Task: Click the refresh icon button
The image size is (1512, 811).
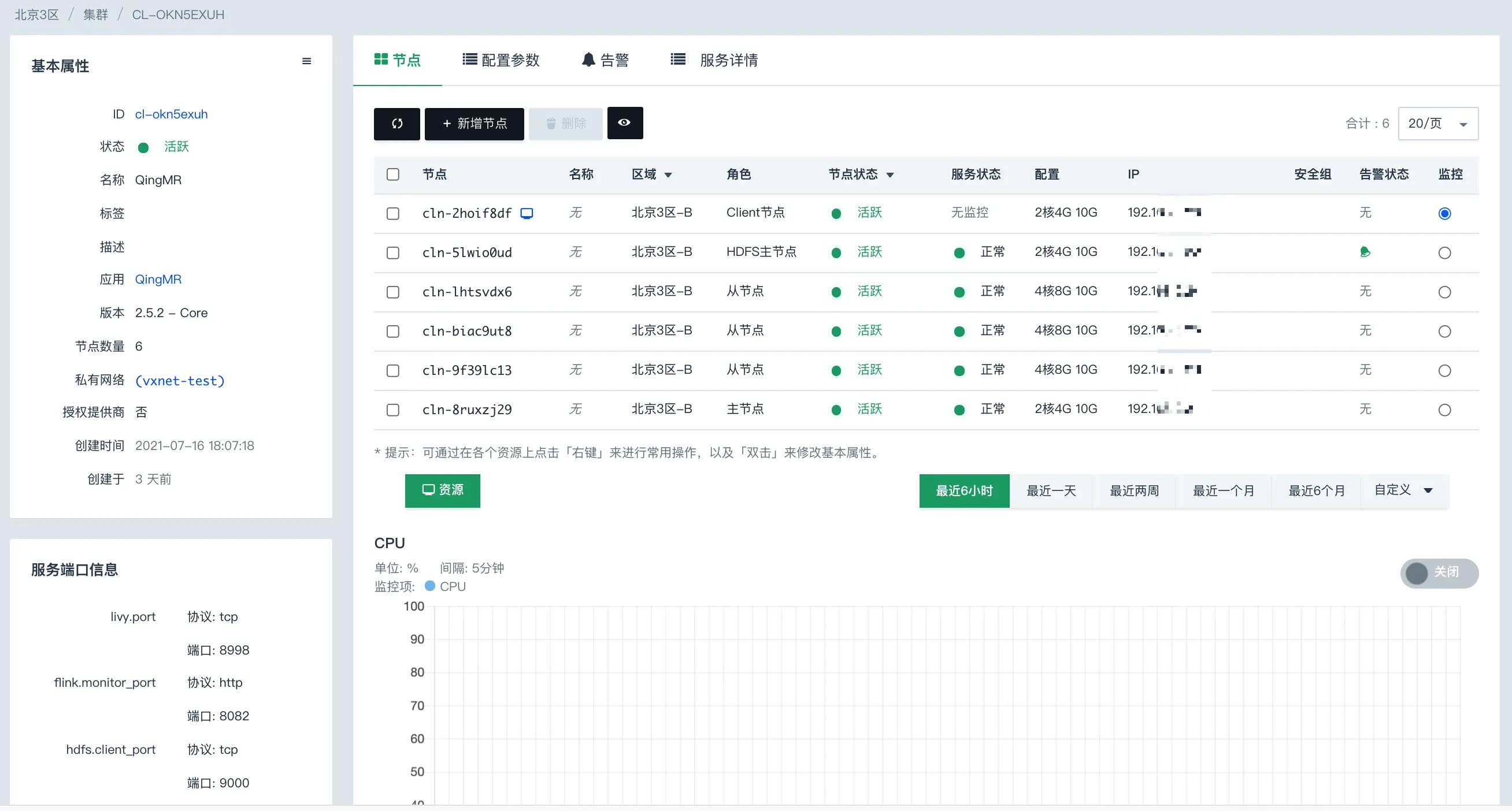Action: coord(396,123)
